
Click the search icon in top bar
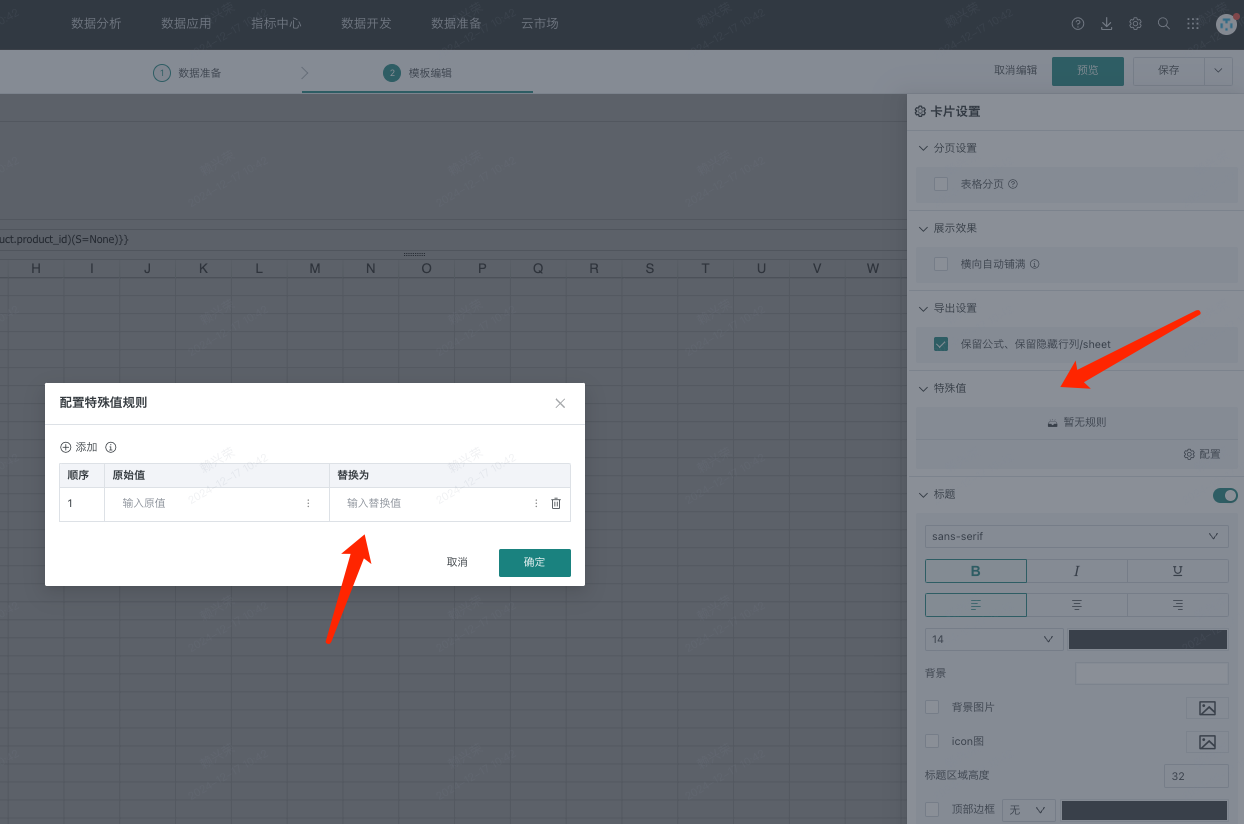point(1164,23)
